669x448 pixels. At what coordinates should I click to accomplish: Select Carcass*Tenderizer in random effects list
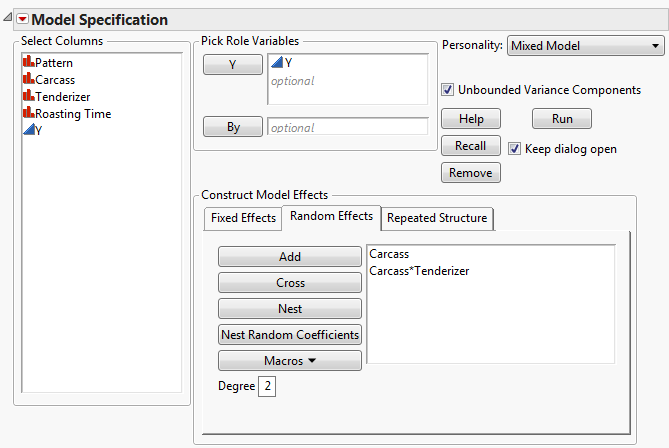pyautogui.click(x=419, y=271)
